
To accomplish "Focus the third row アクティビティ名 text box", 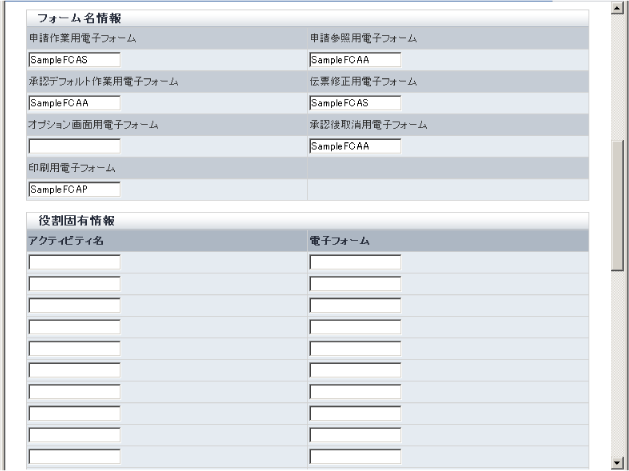I will pyautogui.click(x=74, y=305).
